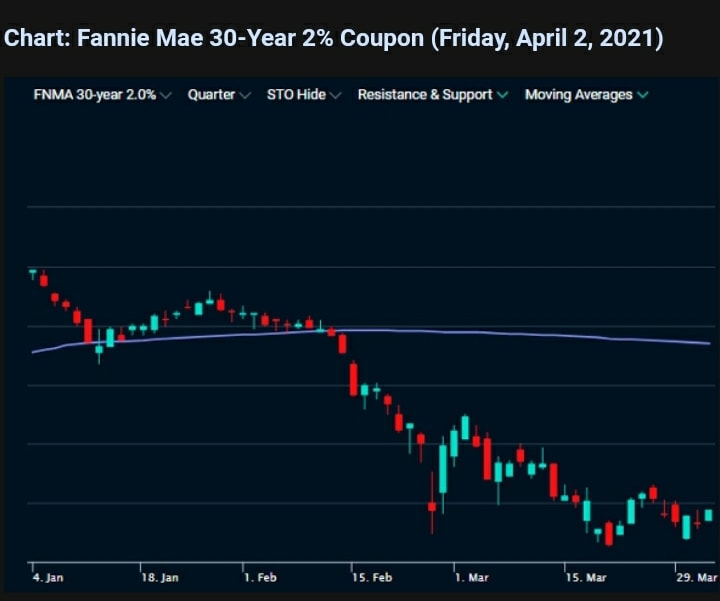Click the chevron next to STO Hide
Viewport: 720px width, 601px height.
tap(335, 95)
